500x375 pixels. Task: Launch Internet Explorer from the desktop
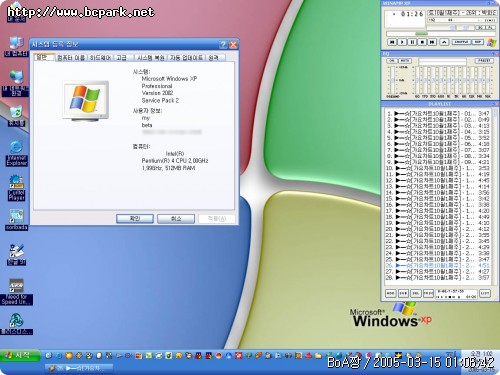click(x=16, y=153)
